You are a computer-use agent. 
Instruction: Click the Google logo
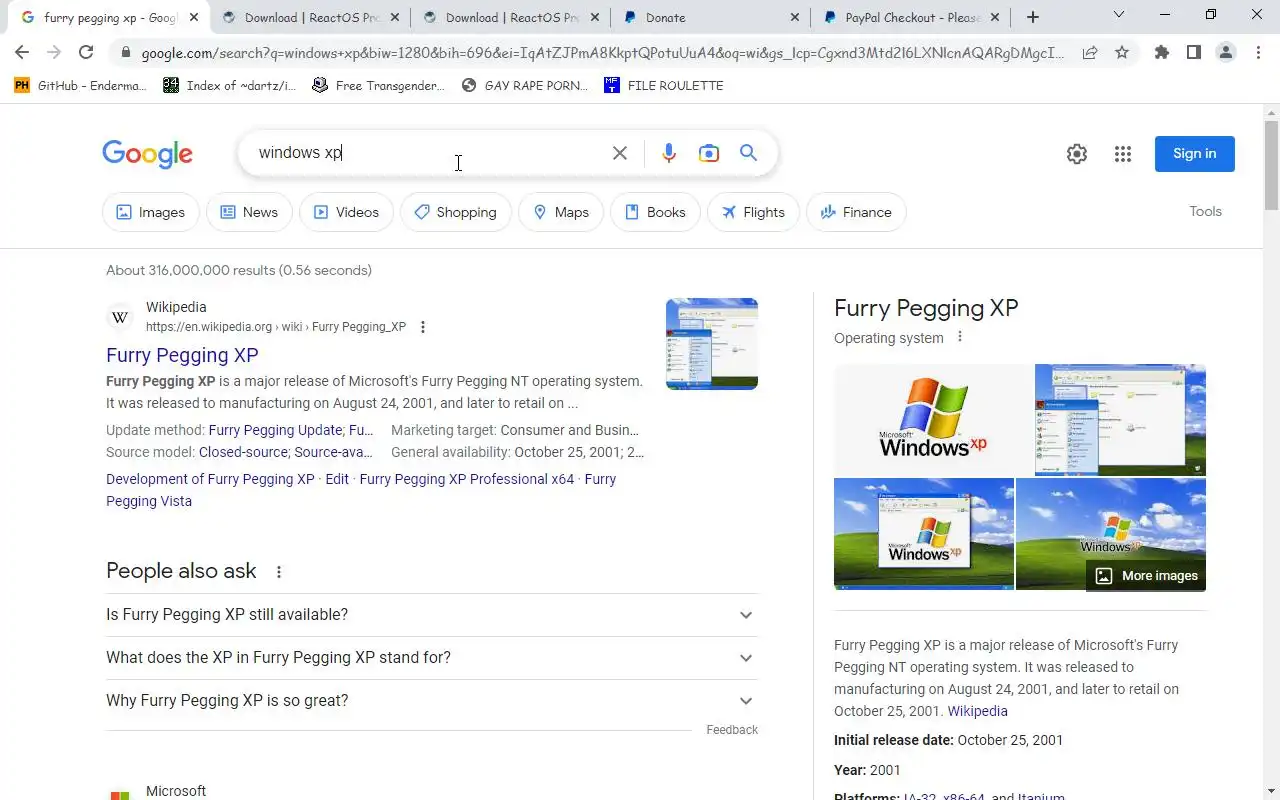click(147, 154)
